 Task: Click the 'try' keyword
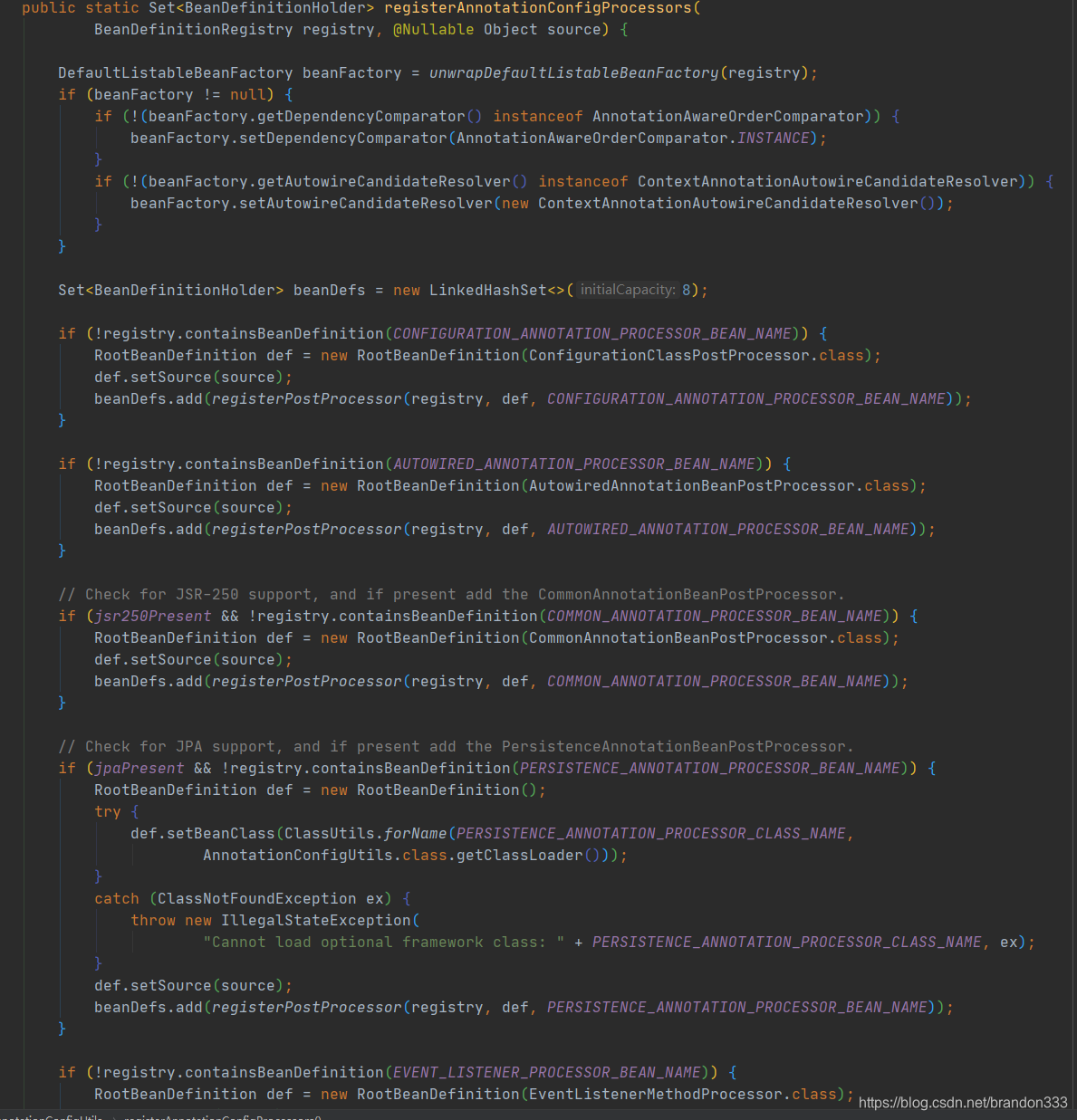click(x=108, y=812)
